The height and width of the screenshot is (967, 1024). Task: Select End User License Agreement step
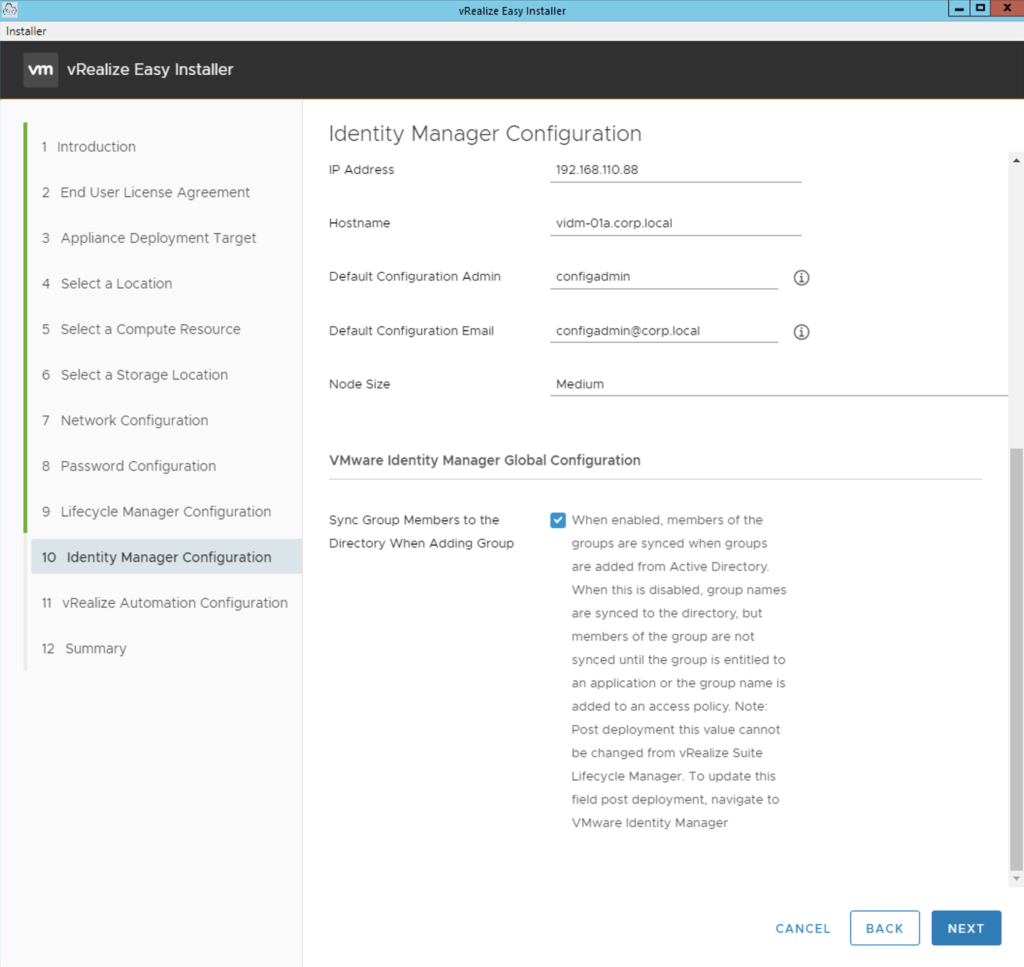pos(155,192)
